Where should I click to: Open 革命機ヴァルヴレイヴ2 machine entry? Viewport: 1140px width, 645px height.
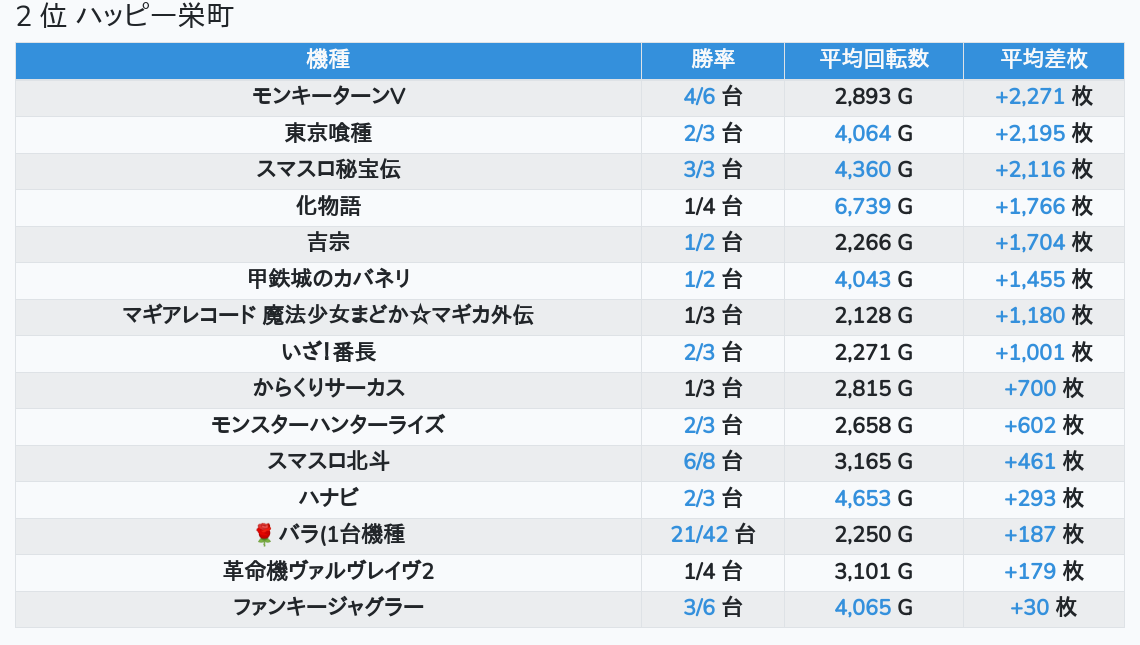(328, 571)
